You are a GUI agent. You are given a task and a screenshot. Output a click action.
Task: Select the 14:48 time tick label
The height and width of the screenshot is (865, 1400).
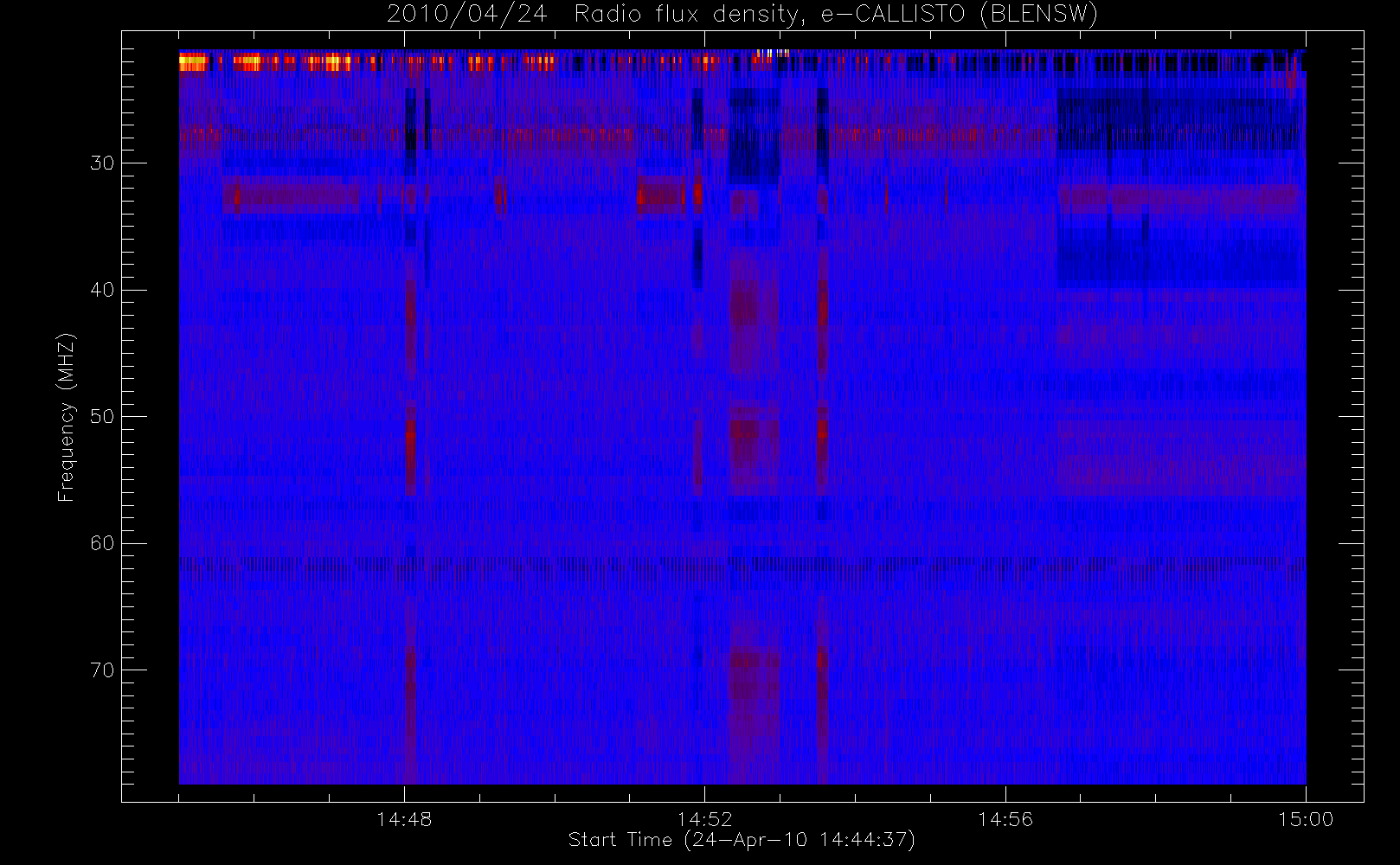[x=404, y=819]
